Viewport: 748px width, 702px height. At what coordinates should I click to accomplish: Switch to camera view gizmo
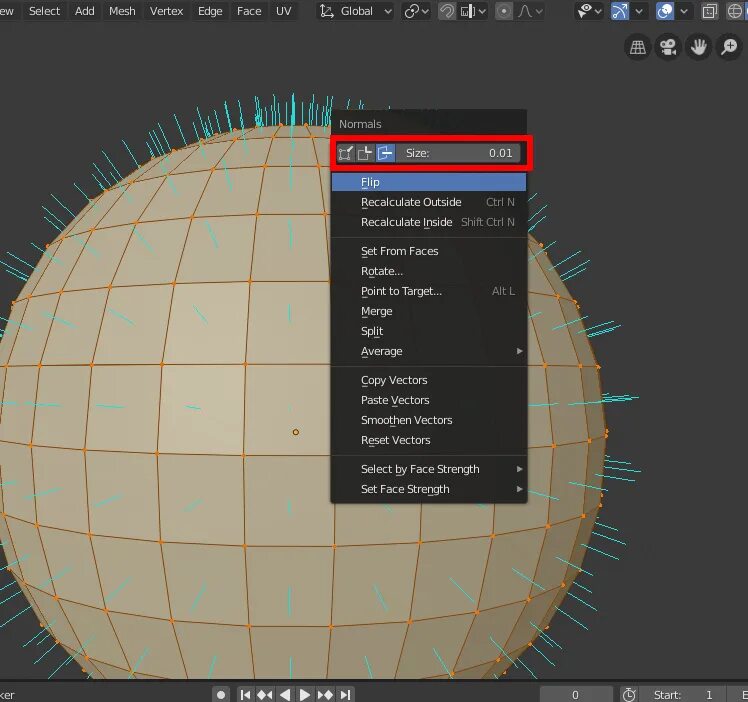click(668, 47)
